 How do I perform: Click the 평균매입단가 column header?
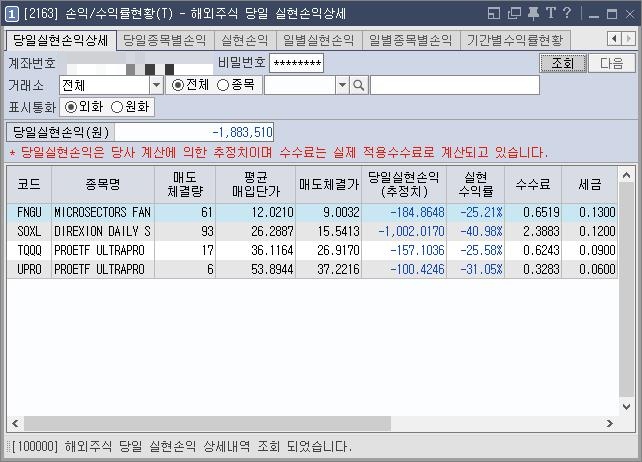tap(255, 184)
